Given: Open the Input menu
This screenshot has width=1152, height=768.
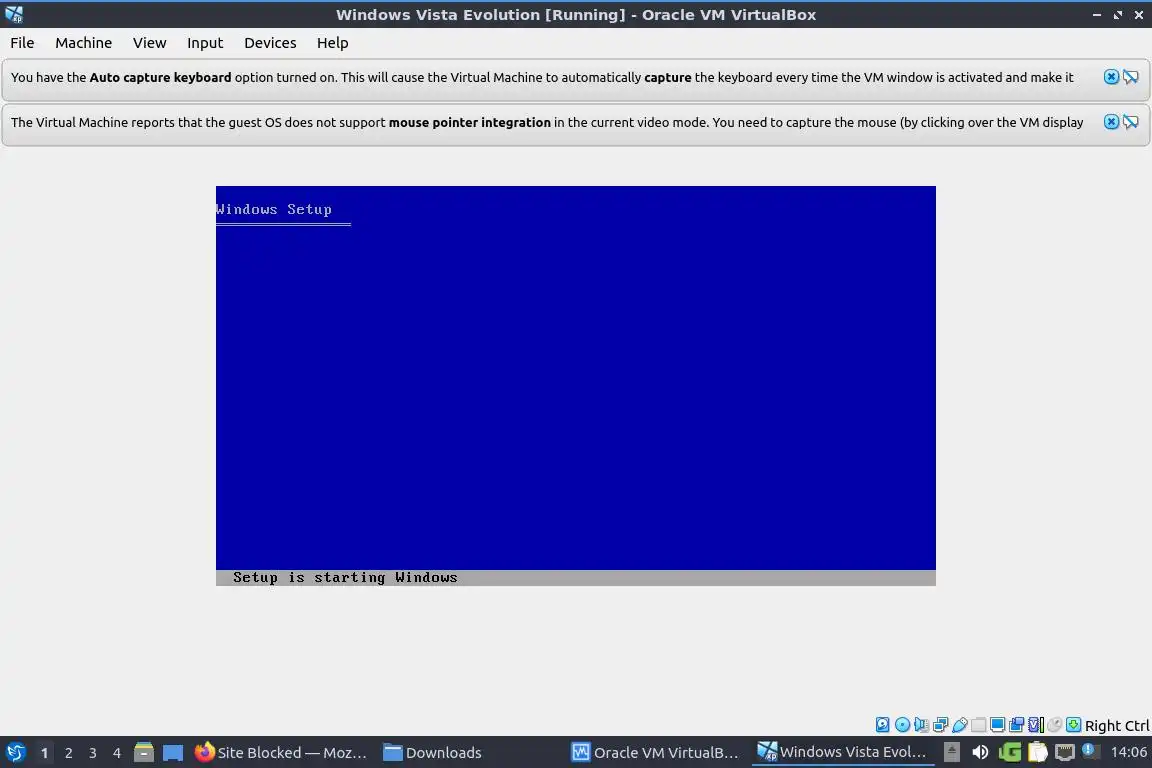Looking at the screenshot, I should pos(205,43).
